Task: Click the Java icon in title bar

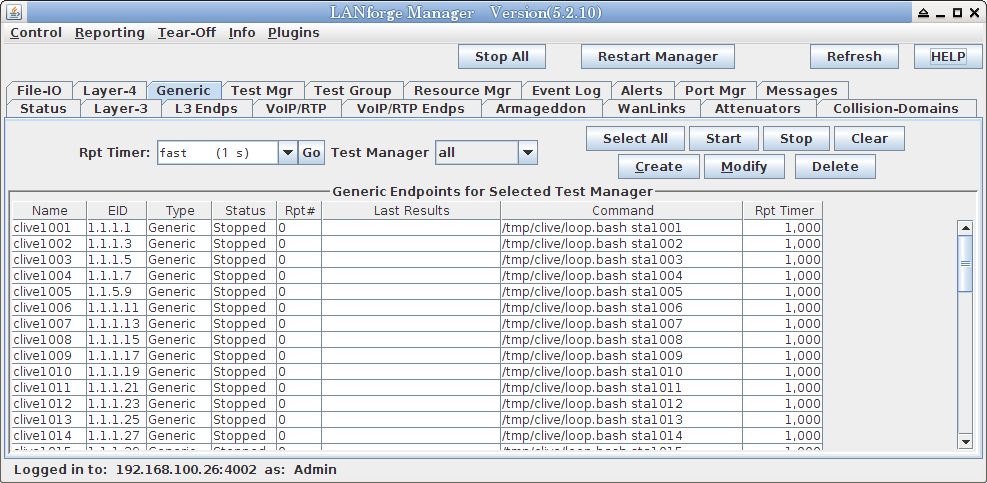Action: point(14,13)
